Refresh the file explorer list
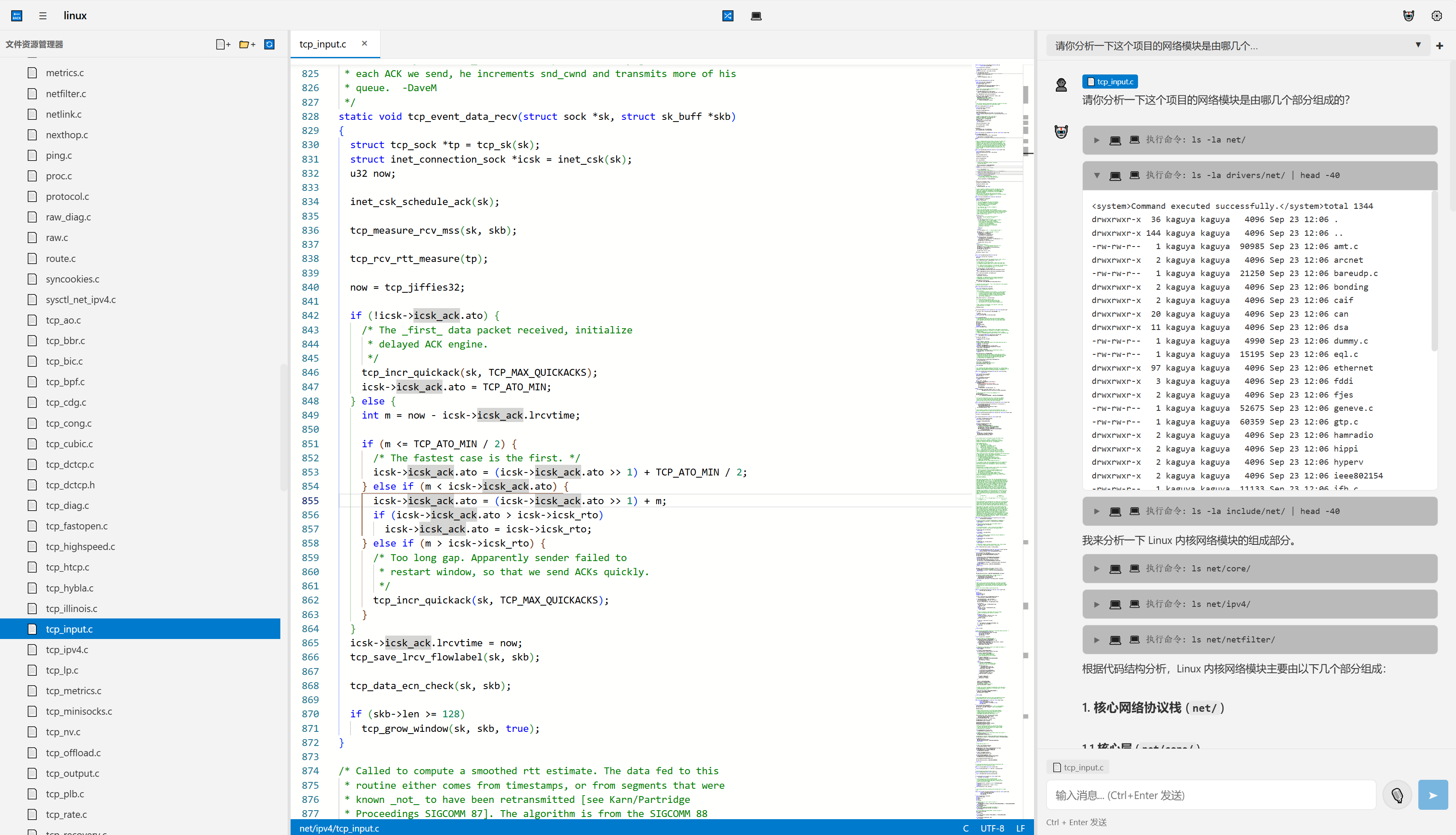Viewport: 1456px width, 835px height. point(269,44)
